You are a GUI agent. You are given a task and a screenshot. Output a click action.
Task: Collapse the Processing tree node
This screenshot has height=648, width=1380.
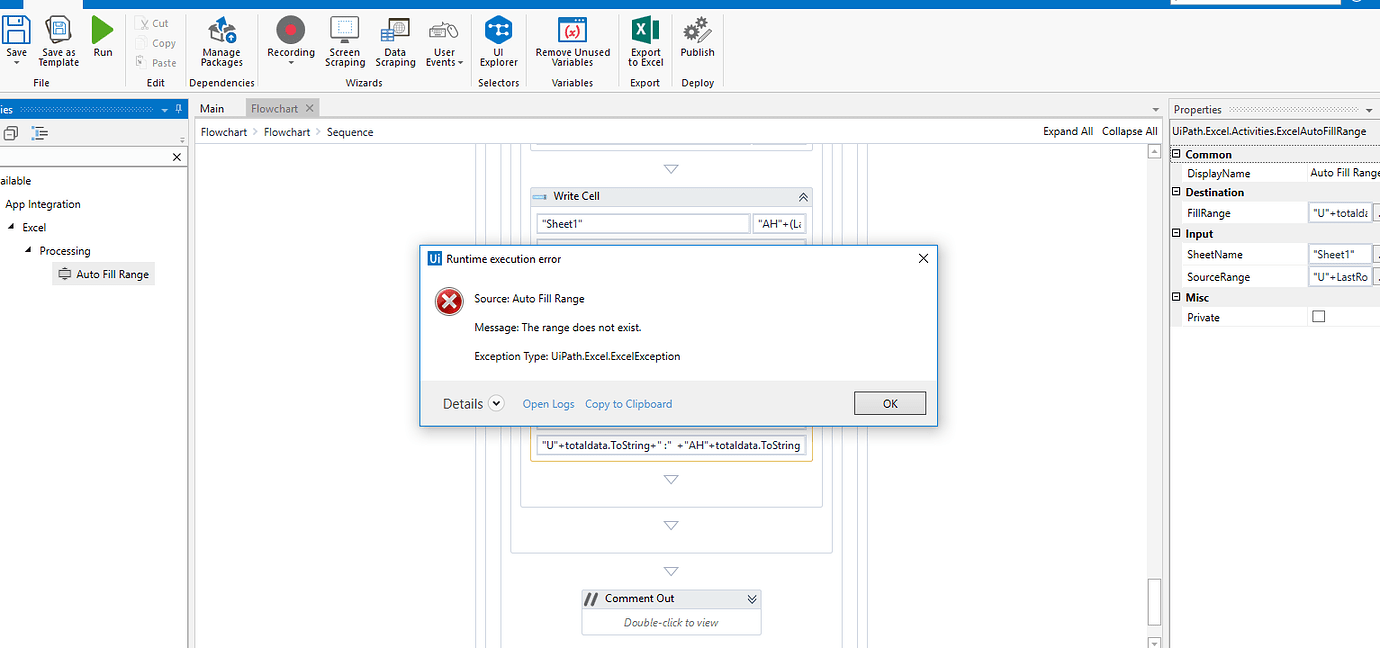pos(29,251)
